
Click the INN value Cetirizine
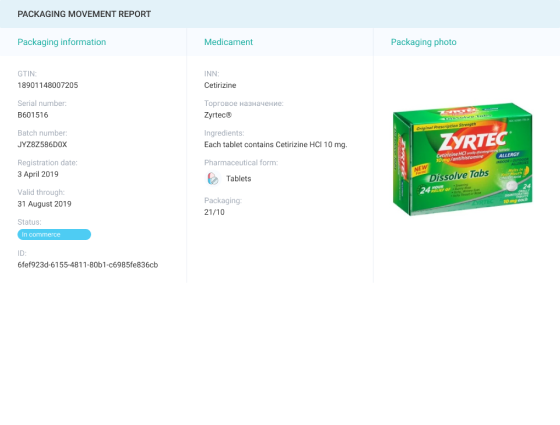(x=220, y=85)
